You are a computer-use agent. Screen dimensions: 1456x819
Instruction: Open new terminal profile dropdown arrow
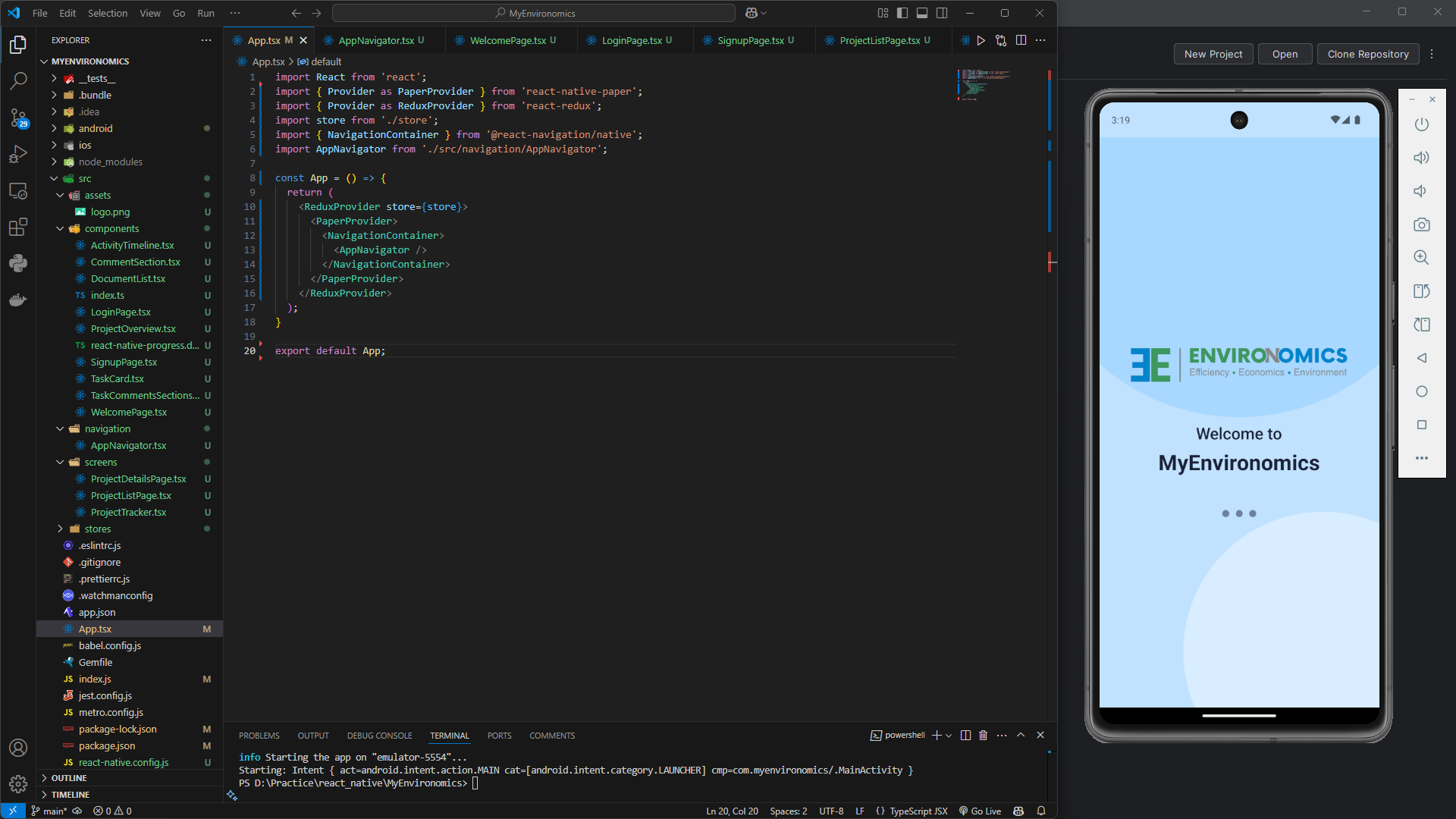tap(949, 736)
